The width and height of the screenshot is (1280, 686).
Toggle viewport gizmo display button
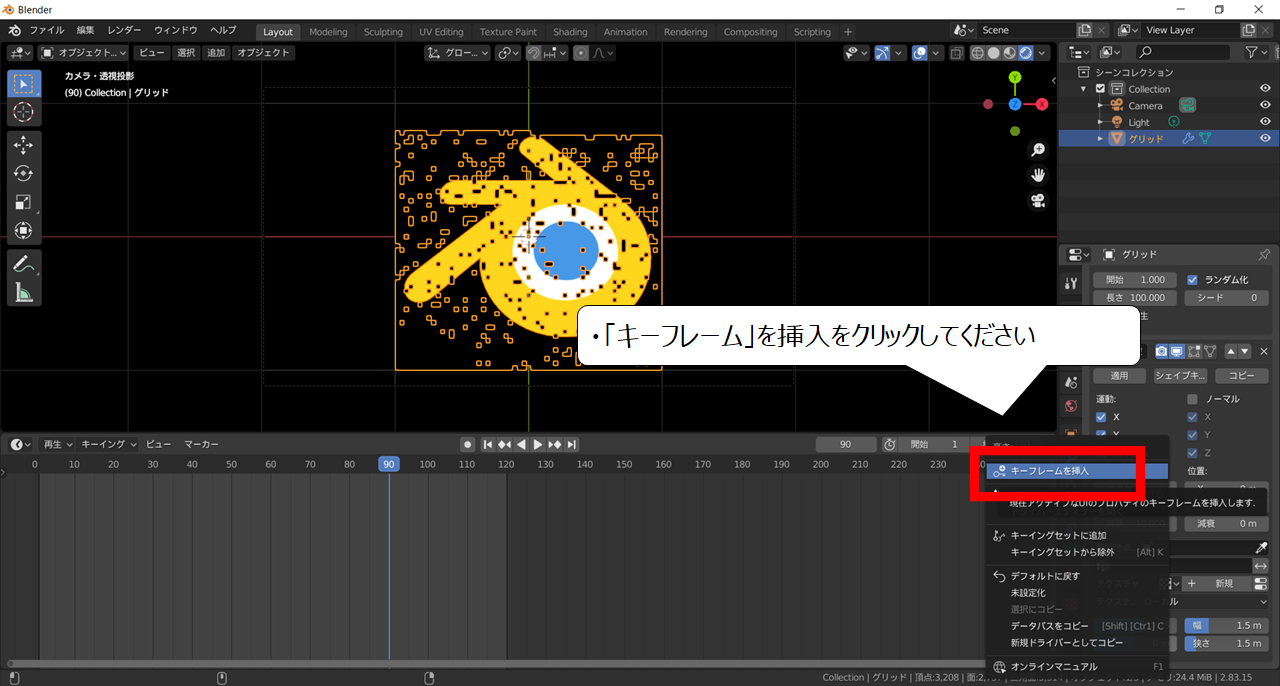(x=882, y=53)
